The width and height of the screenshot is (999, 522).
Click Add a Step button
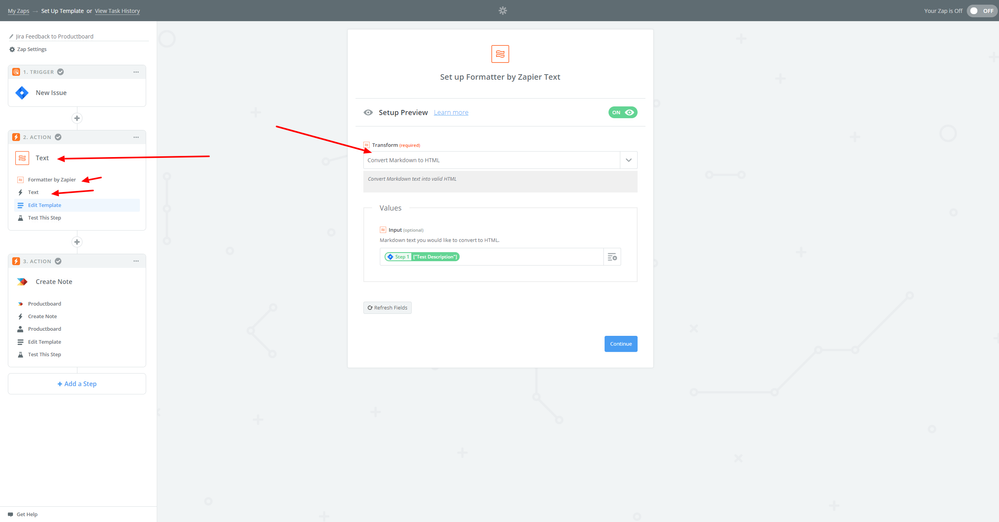click(x=77, y=384)
